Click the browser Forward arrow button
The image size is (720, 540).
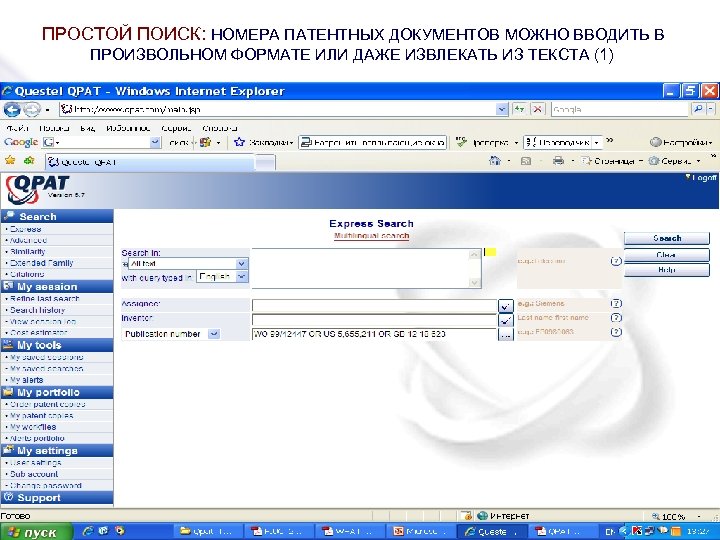pyautogui.click(x=31, y=110)
